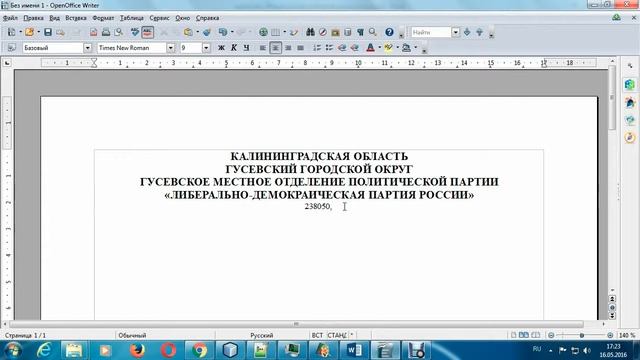
Task: Toggle Bold (Ж) formatting
Action: point(221,48)
